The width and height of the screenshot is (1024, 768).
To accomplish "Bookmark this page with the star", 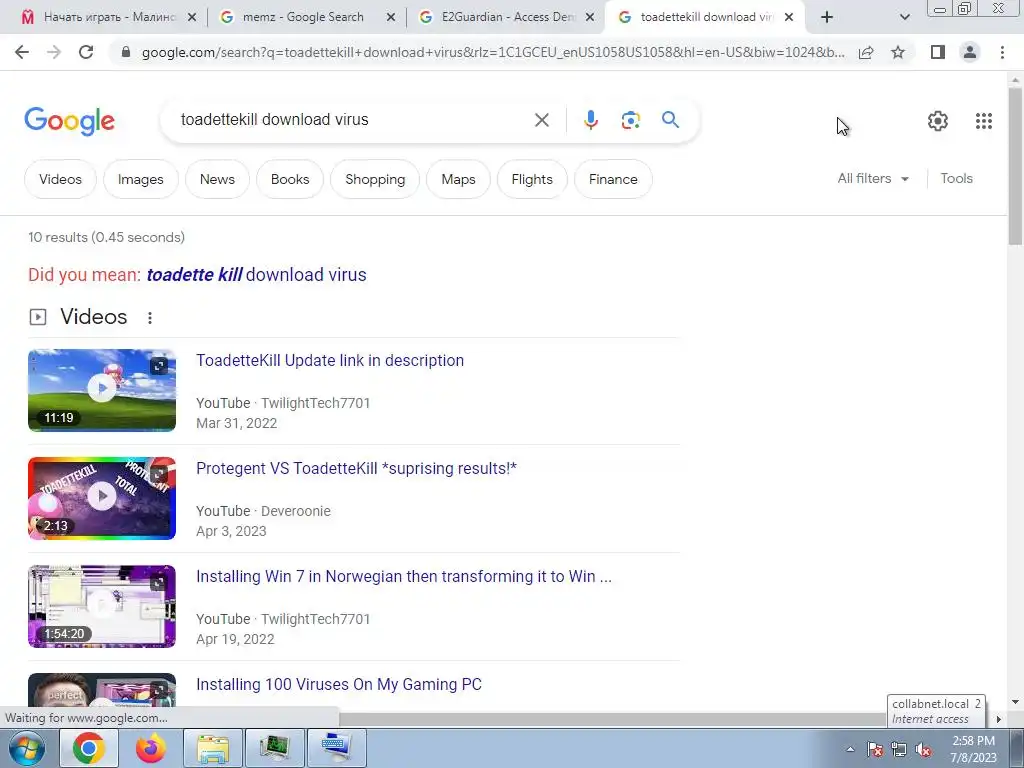I will click(x=898, y=52).
